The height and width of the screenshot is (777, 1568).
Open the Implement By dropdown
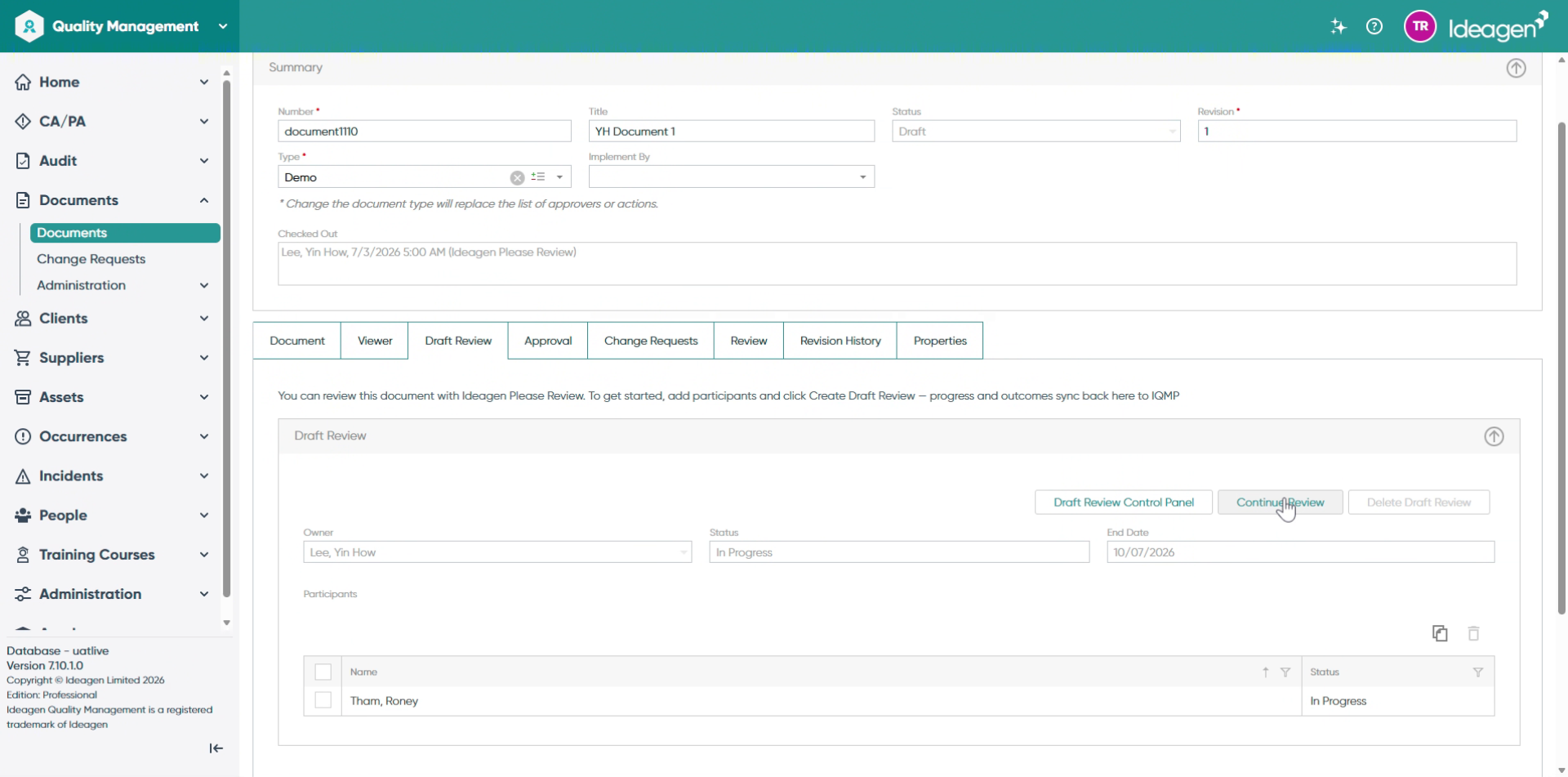click(862, 177)
